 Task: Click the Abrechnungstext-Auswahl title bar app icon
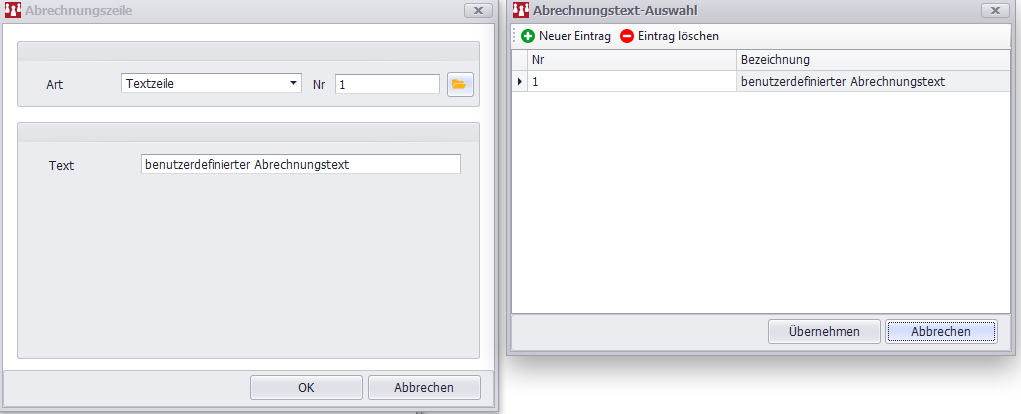point(519,10)
